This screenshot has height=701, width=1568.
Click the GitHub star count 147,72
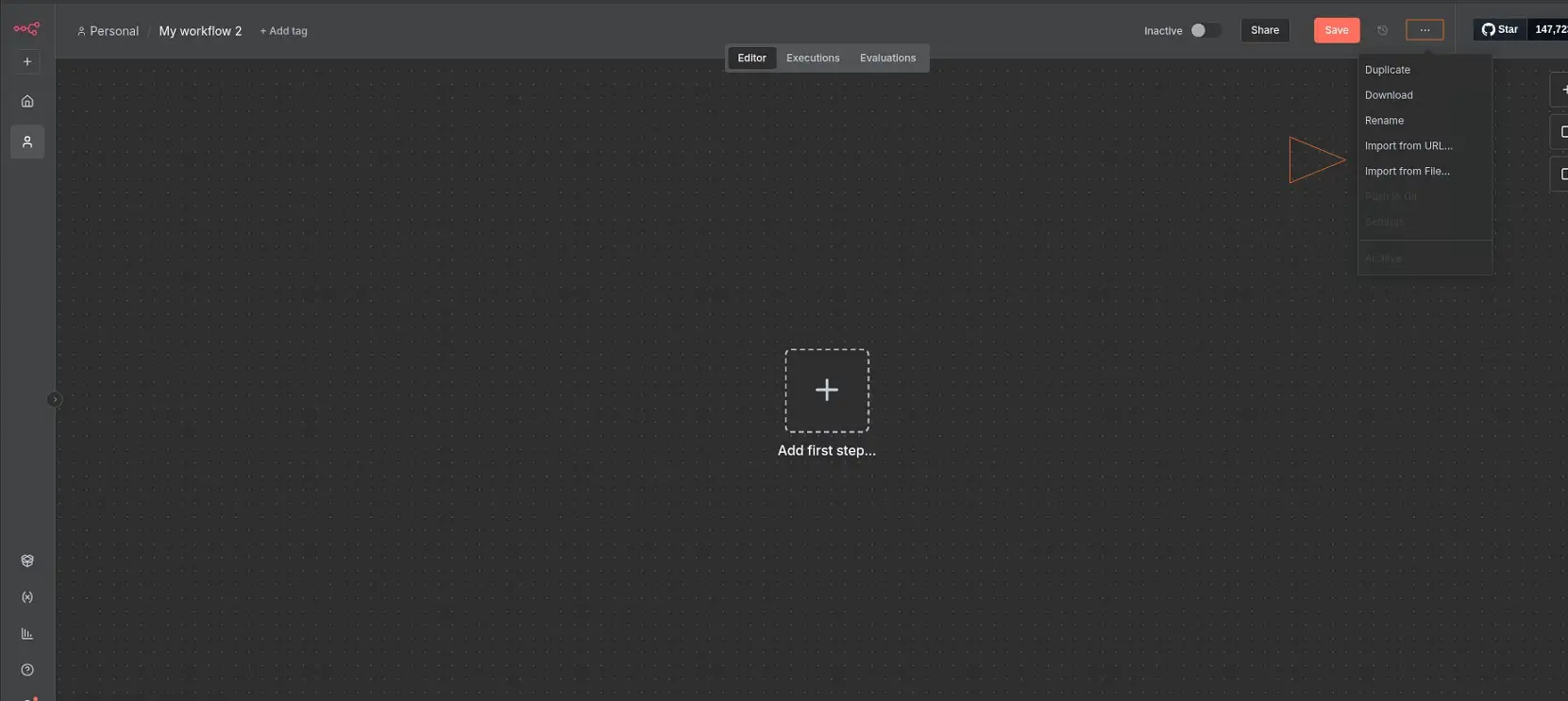1549,29
